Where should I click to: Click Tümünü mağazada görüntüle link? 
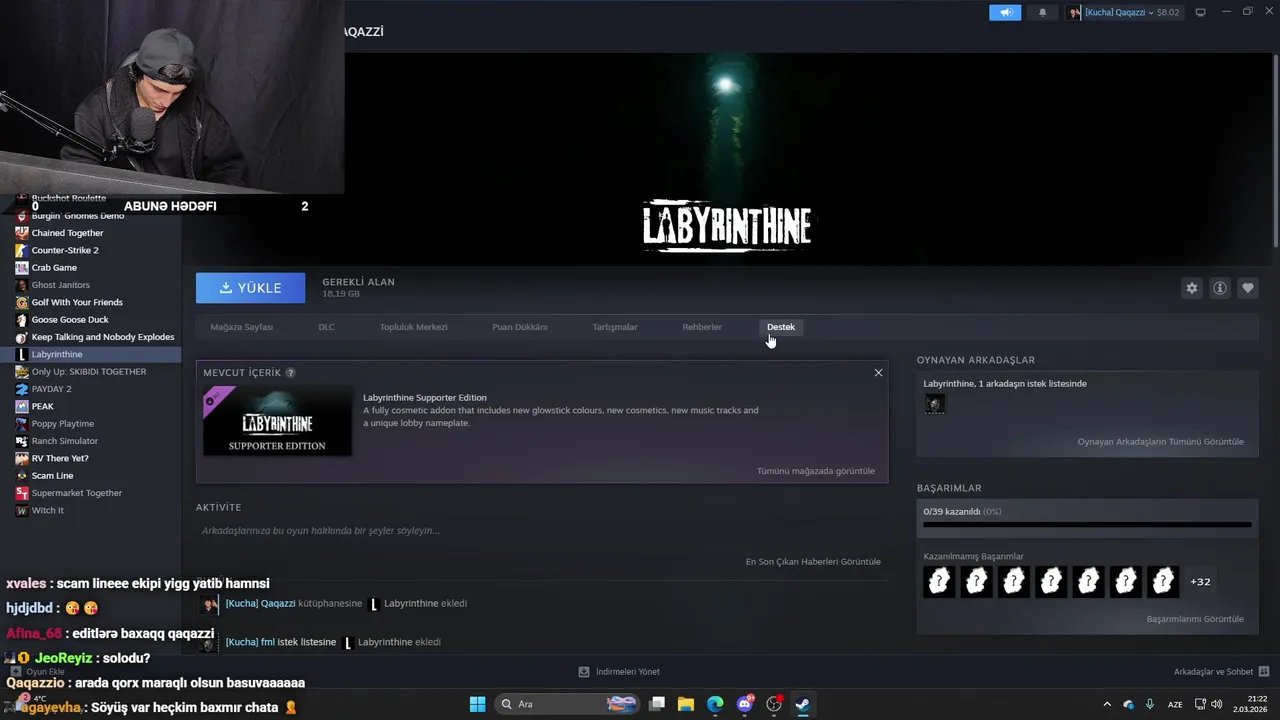click(815, 471)
